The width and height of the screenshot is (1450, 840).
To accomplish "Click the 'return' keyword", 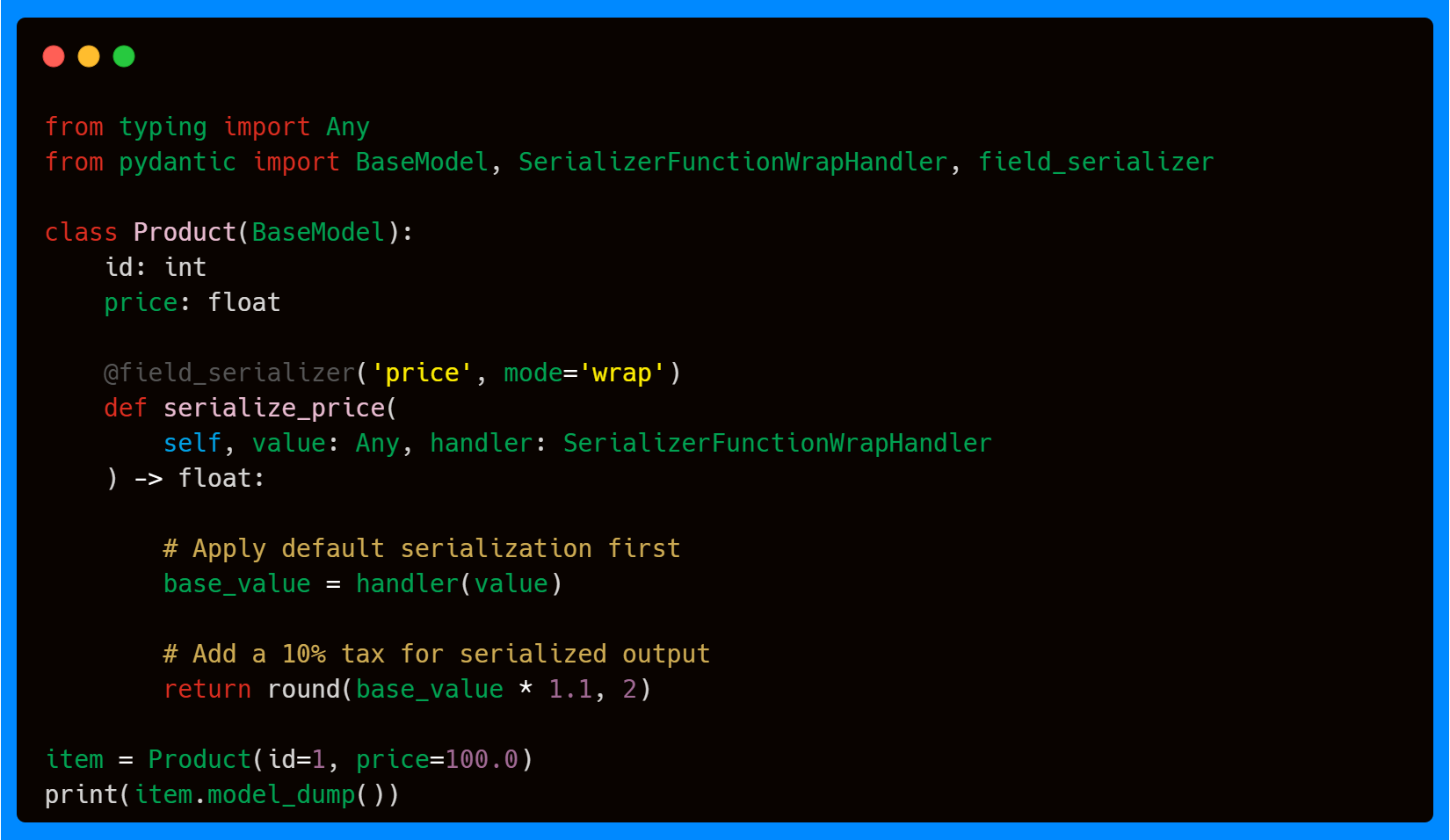I will tap(207, 690).
